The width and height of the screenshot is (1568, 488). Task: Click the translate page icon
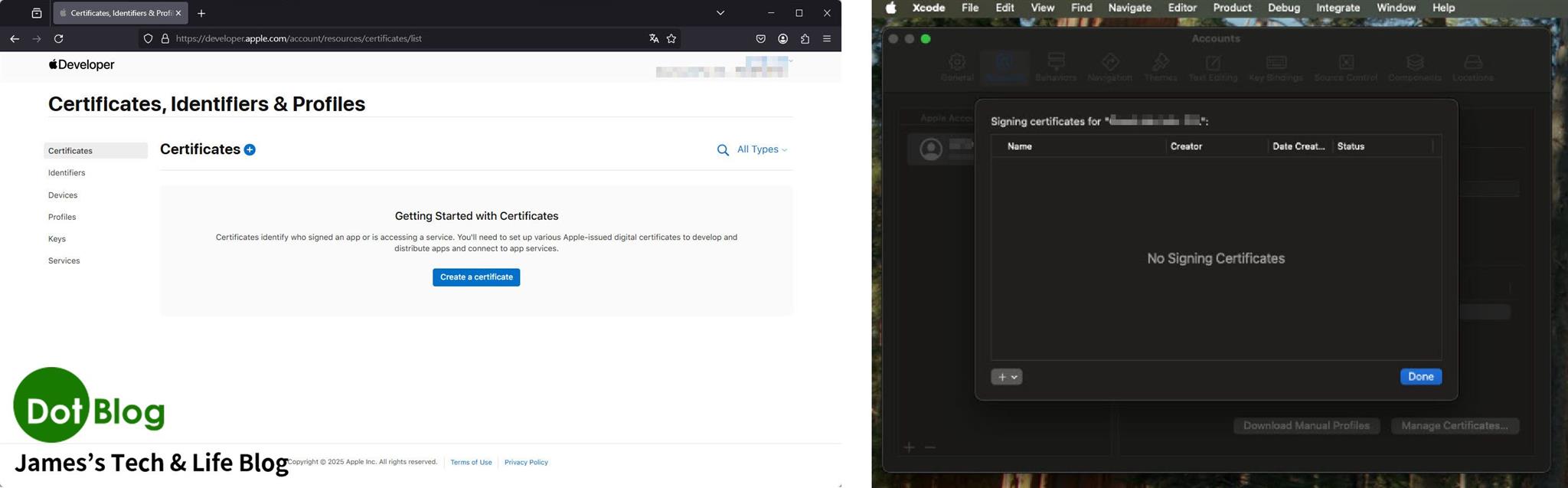pos(654,38)
